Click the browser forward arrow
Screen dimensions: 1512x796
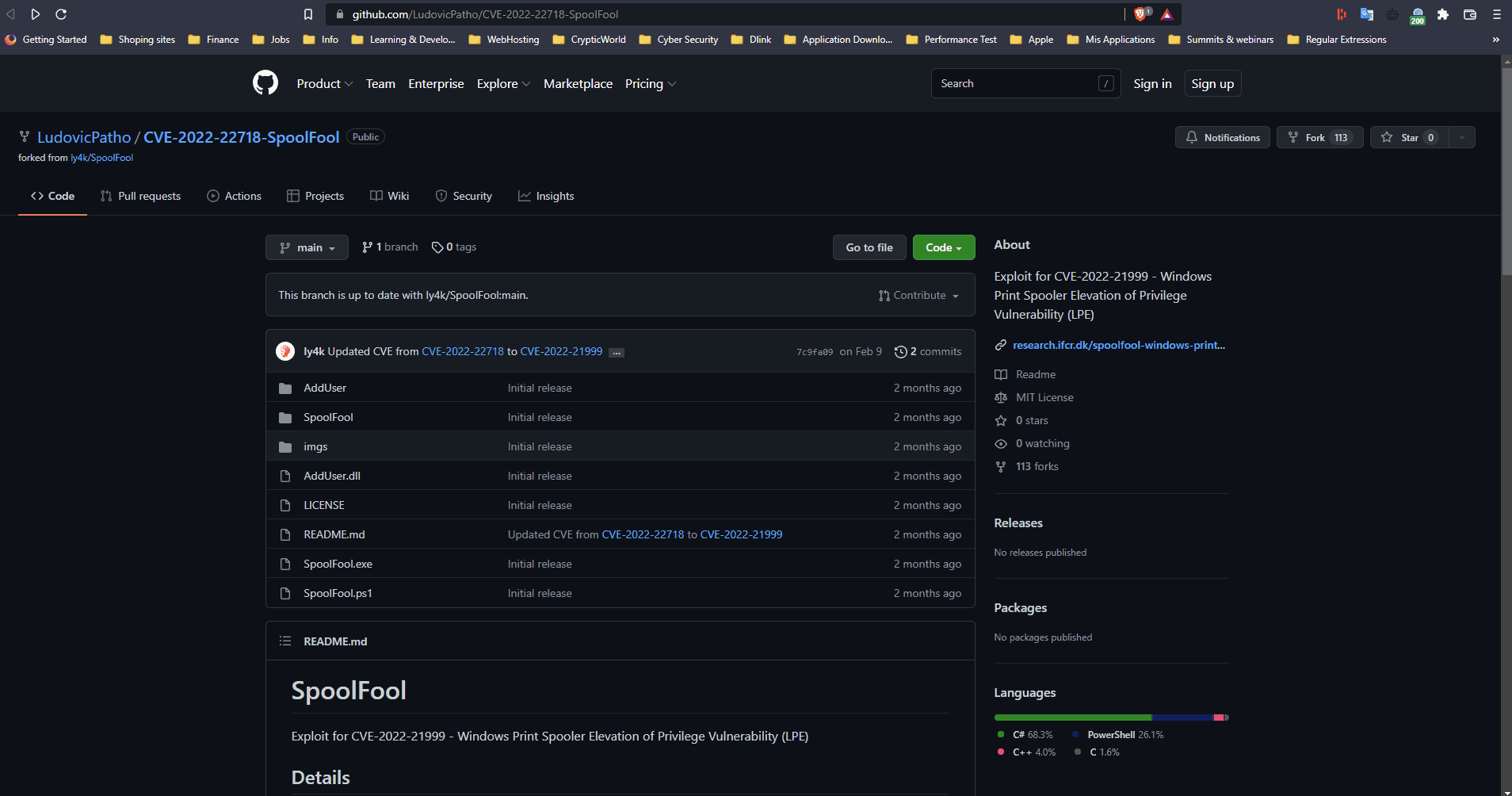[x=36, y=14]
